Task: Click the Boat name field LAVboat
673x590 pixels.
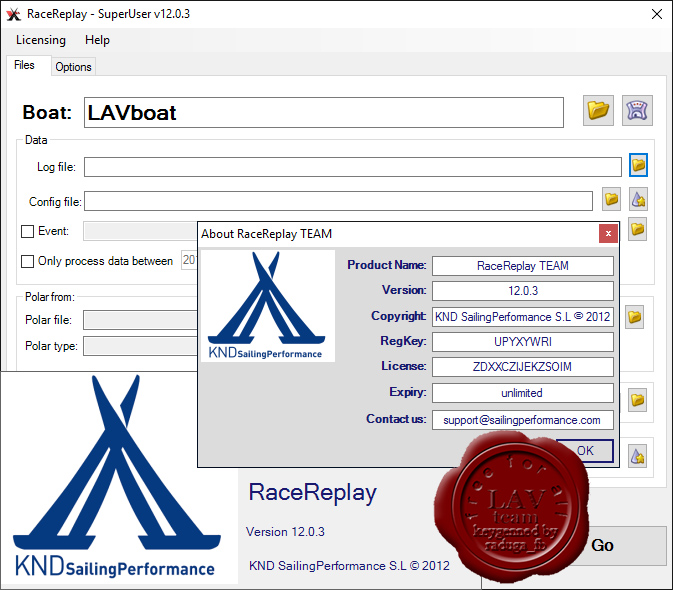Action: (x=324, y=112)
